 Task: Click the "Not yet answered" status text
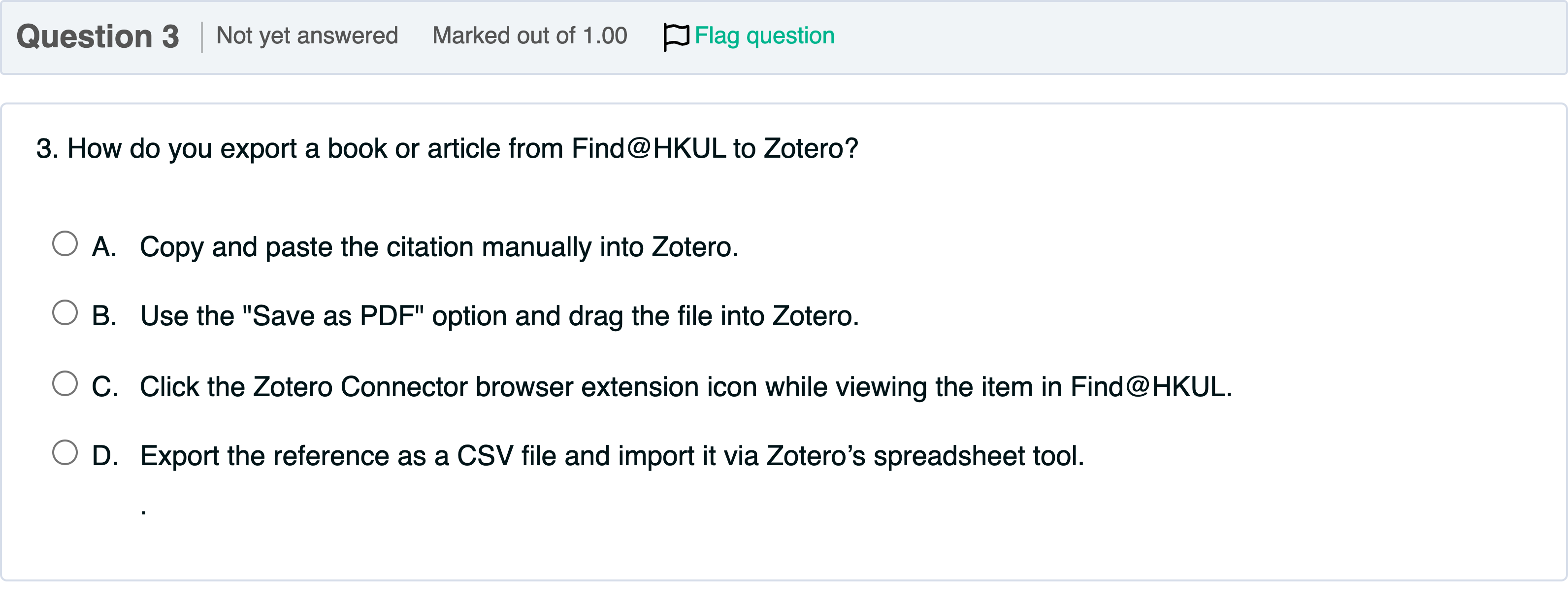[307, 36]
